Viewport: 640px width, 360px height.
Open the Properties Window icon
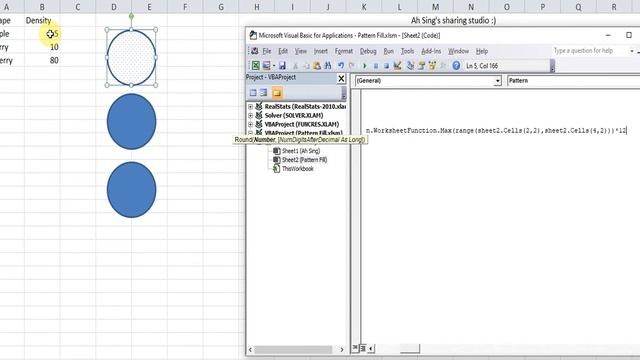click(x=421, y=65)
